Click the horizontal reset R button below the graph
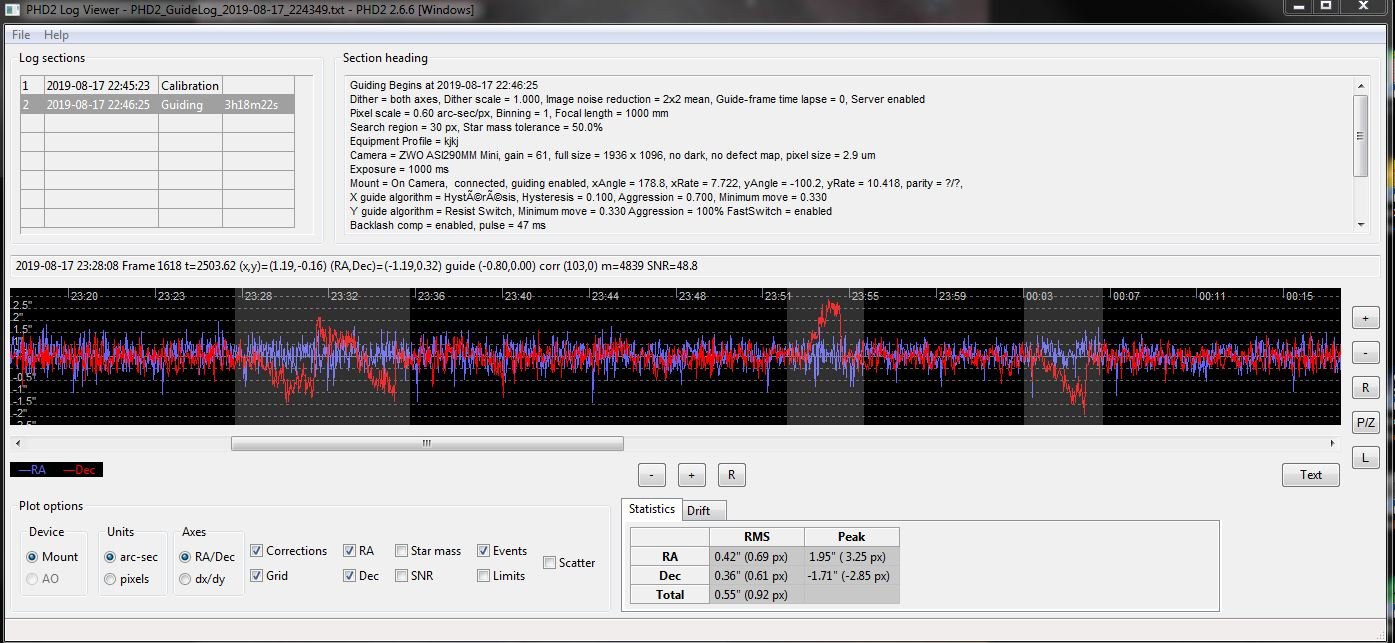 click(x=731, y=475)
